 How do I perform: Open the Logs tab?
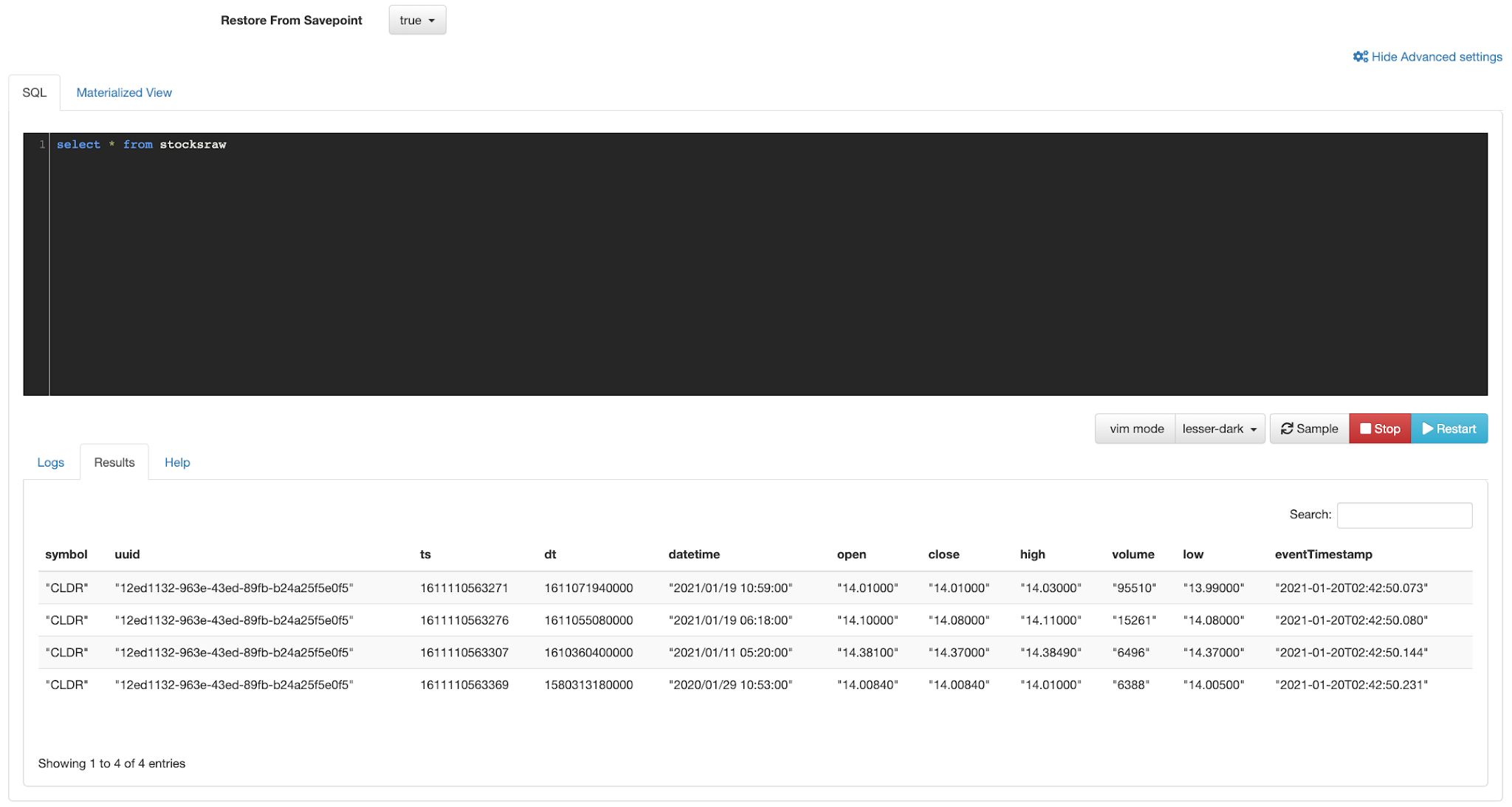point(50,462)
